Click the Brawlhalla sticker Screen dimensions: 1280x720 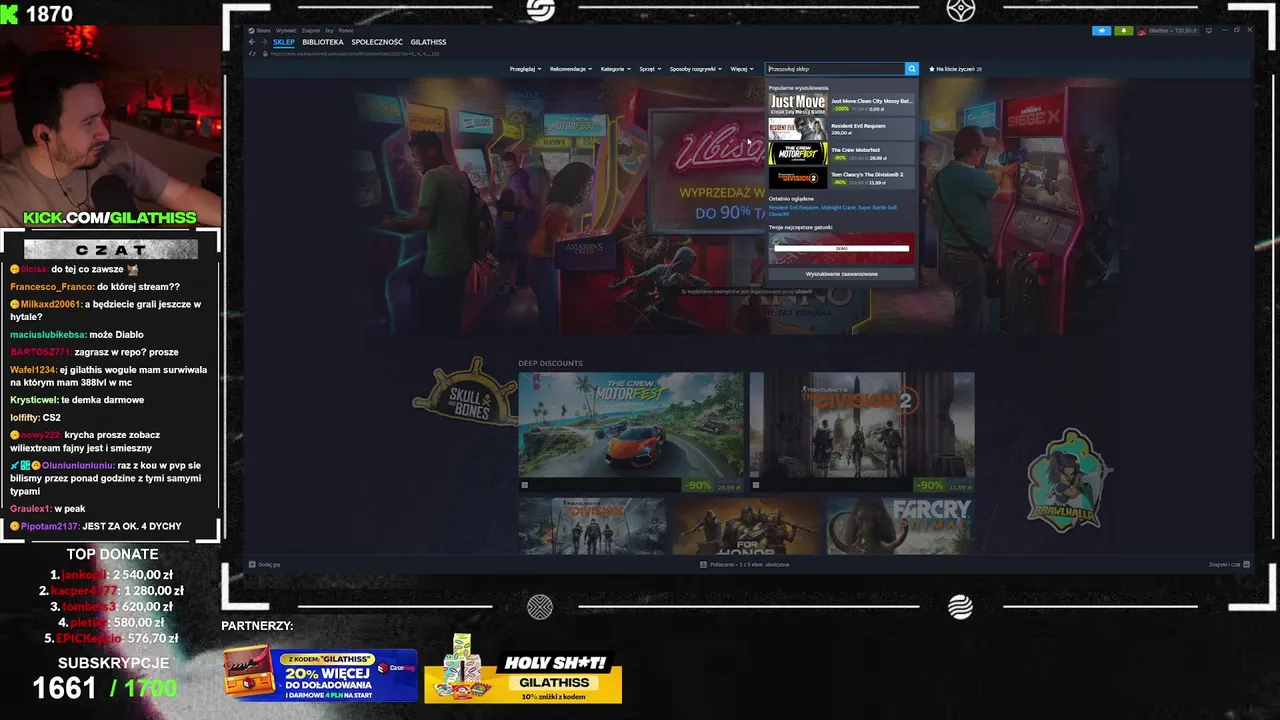1068,482
